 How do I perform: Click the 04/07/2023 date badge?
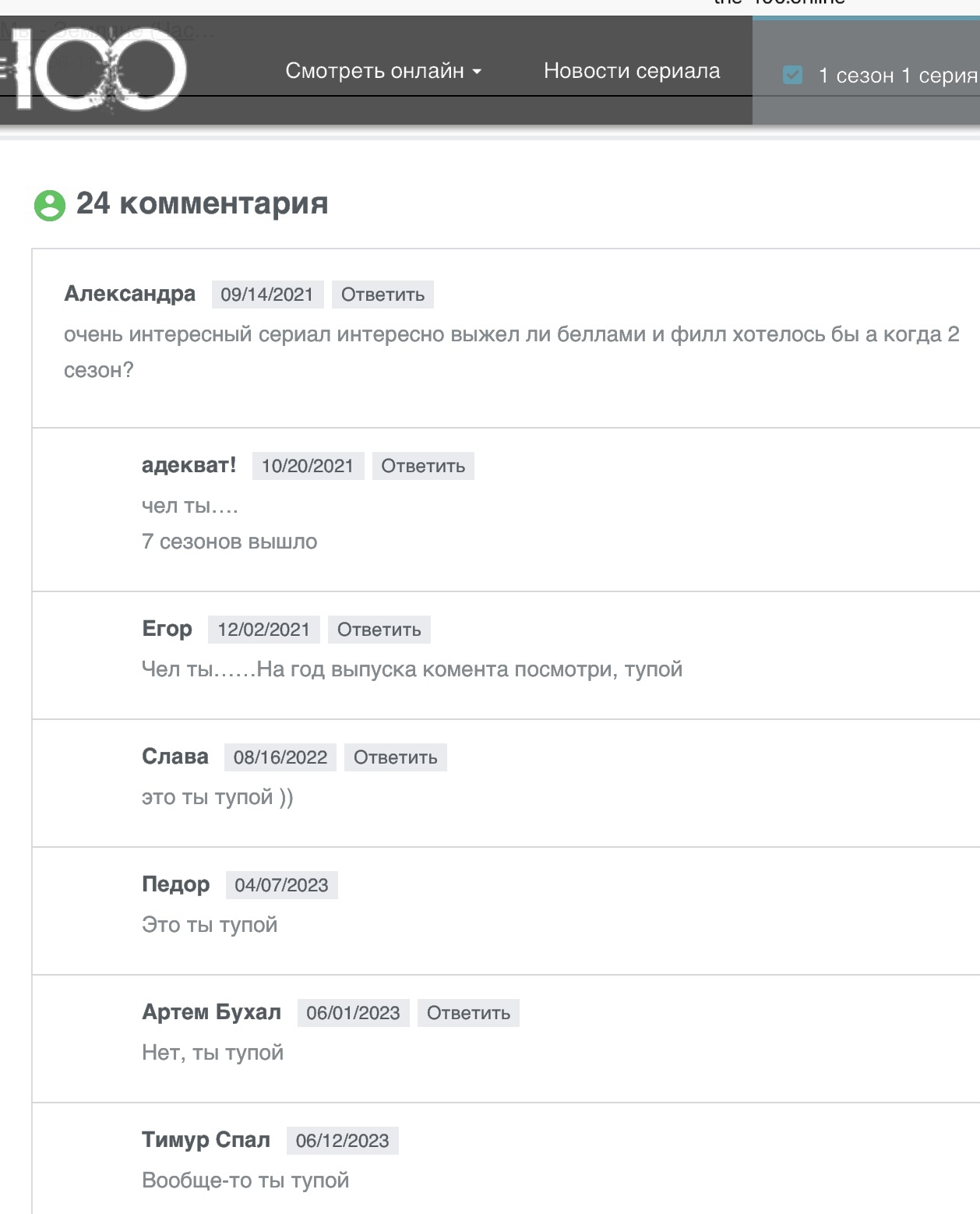[282, 885]
